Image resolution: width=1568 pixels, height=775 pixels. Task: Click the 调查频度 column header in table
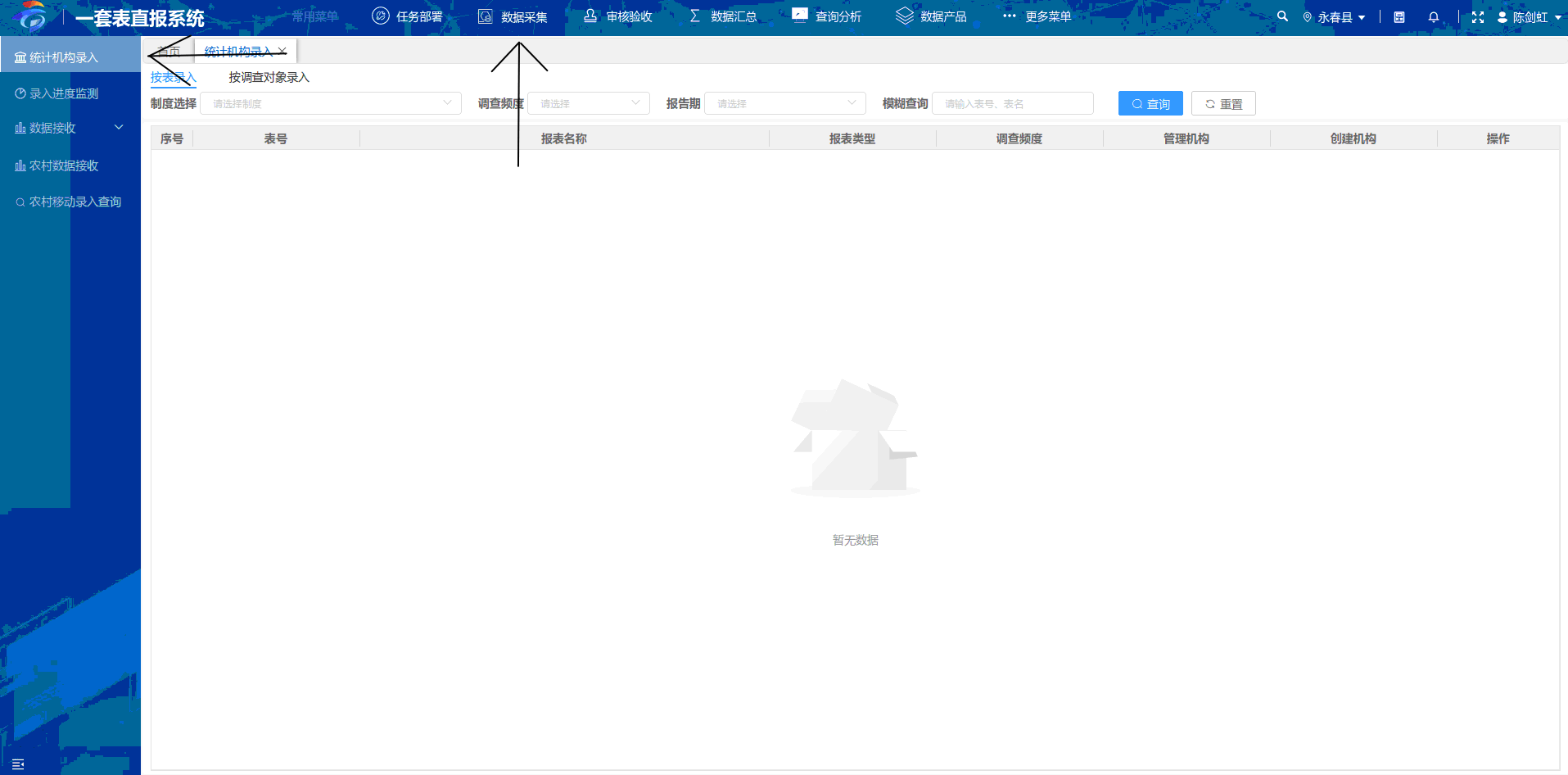coord(1019,138)
